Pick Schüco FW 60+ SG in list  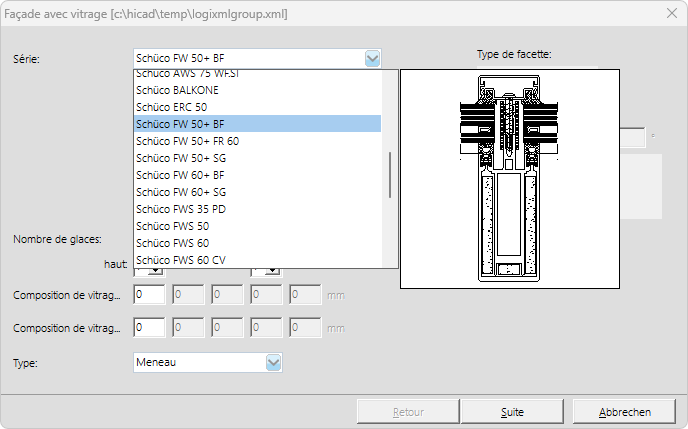pos(258,192)
